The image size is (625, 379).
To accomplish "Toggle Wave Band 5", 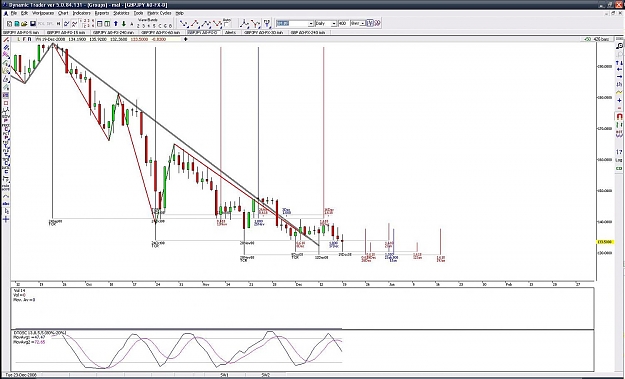I will point(154,26).
